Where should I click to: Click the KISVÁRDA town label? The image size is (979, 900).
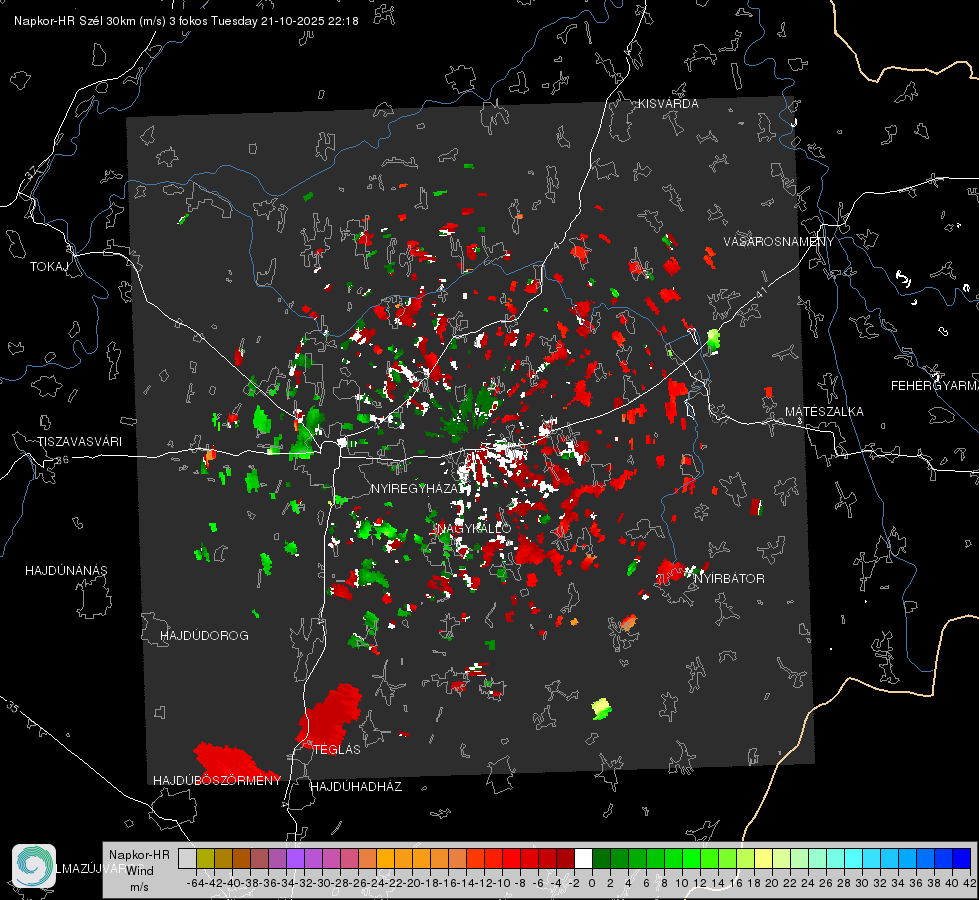pyautogui.click(x=668, y=104)
